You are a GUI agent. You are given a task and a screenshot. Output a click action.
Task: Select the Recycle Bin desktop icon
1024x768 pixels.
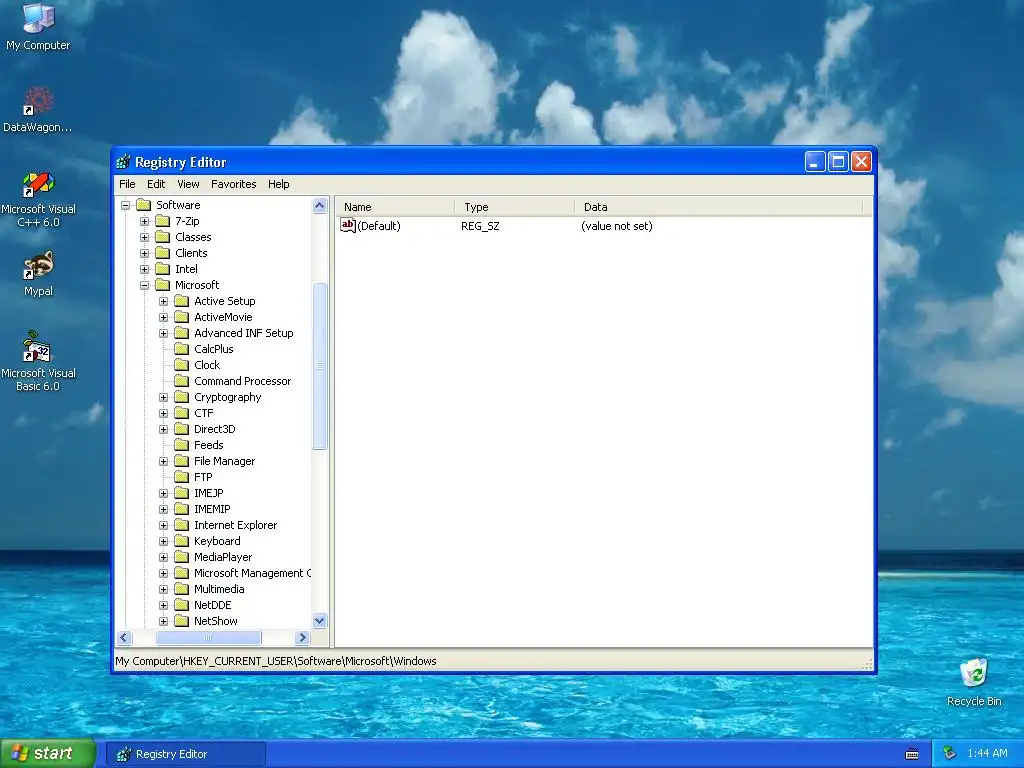[974, 673]
